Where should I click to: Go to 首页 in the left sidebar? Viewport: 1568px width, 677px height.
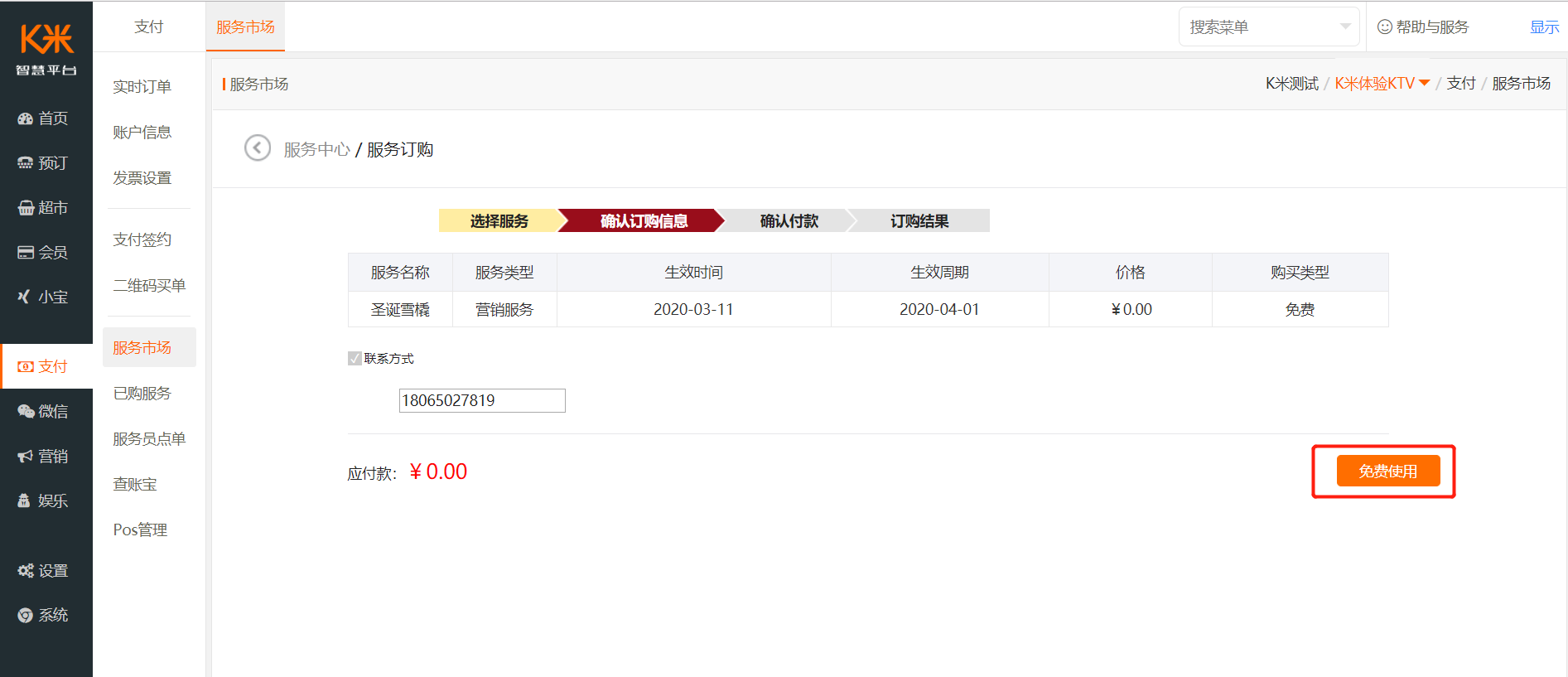(43, 118)
